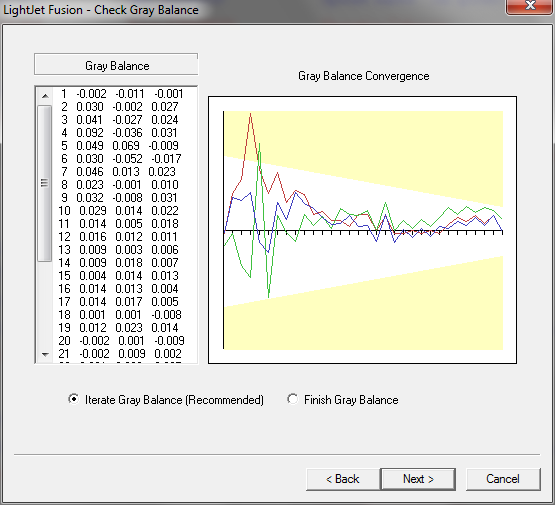Click the list's scroll down arrow
This screenshot has width=555, height=505.
tap(45, 354)
